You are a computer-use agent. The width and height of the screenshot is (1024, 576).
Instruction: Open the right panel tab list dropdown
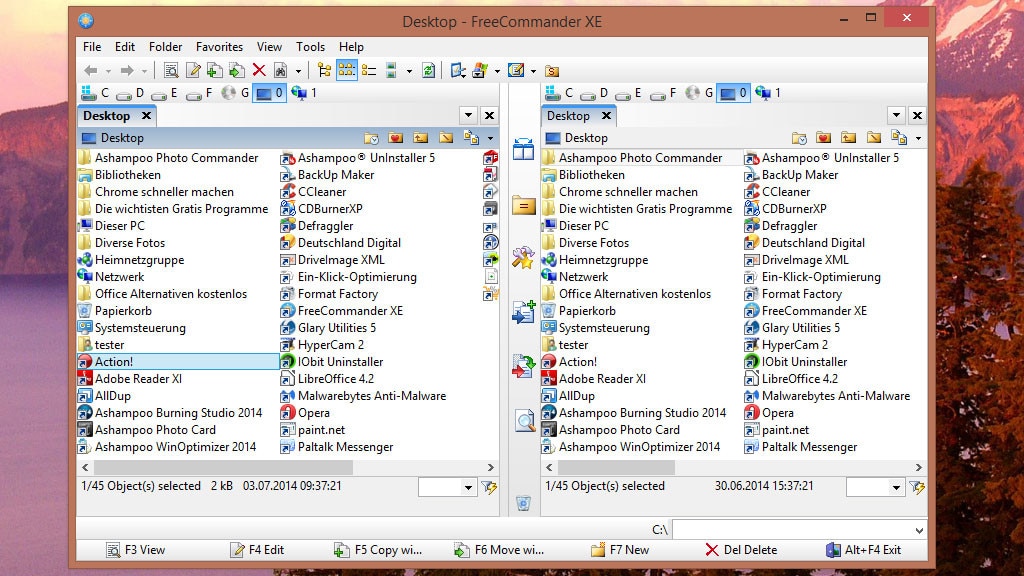896,116
